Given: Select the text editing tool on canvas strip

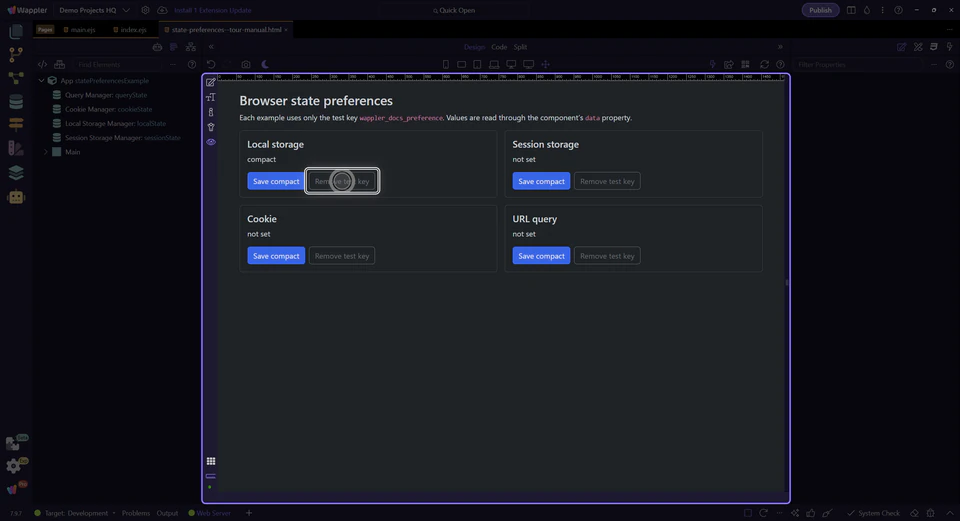Looking at the screenshot, I should (x=211, y=97).
